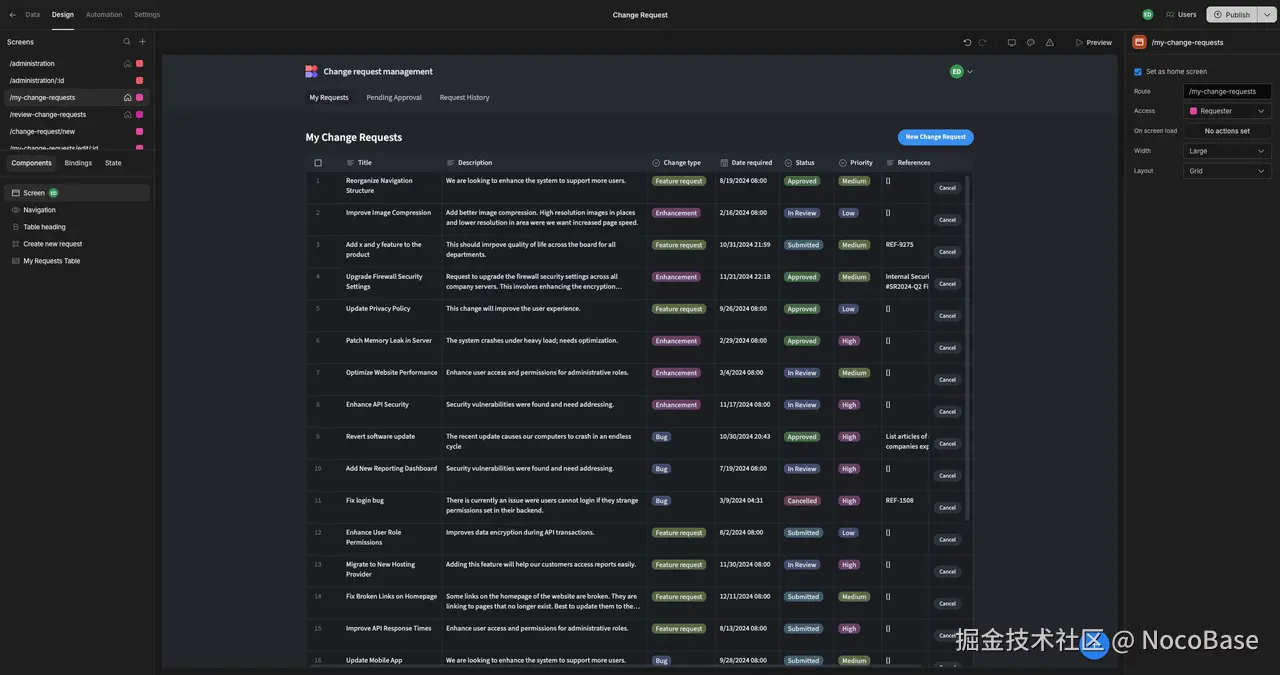Image resolution: width=1280 pixels, height=675 pixels.
Task: Open the warnings triangle icon
Action: (x=1049, y=42)
